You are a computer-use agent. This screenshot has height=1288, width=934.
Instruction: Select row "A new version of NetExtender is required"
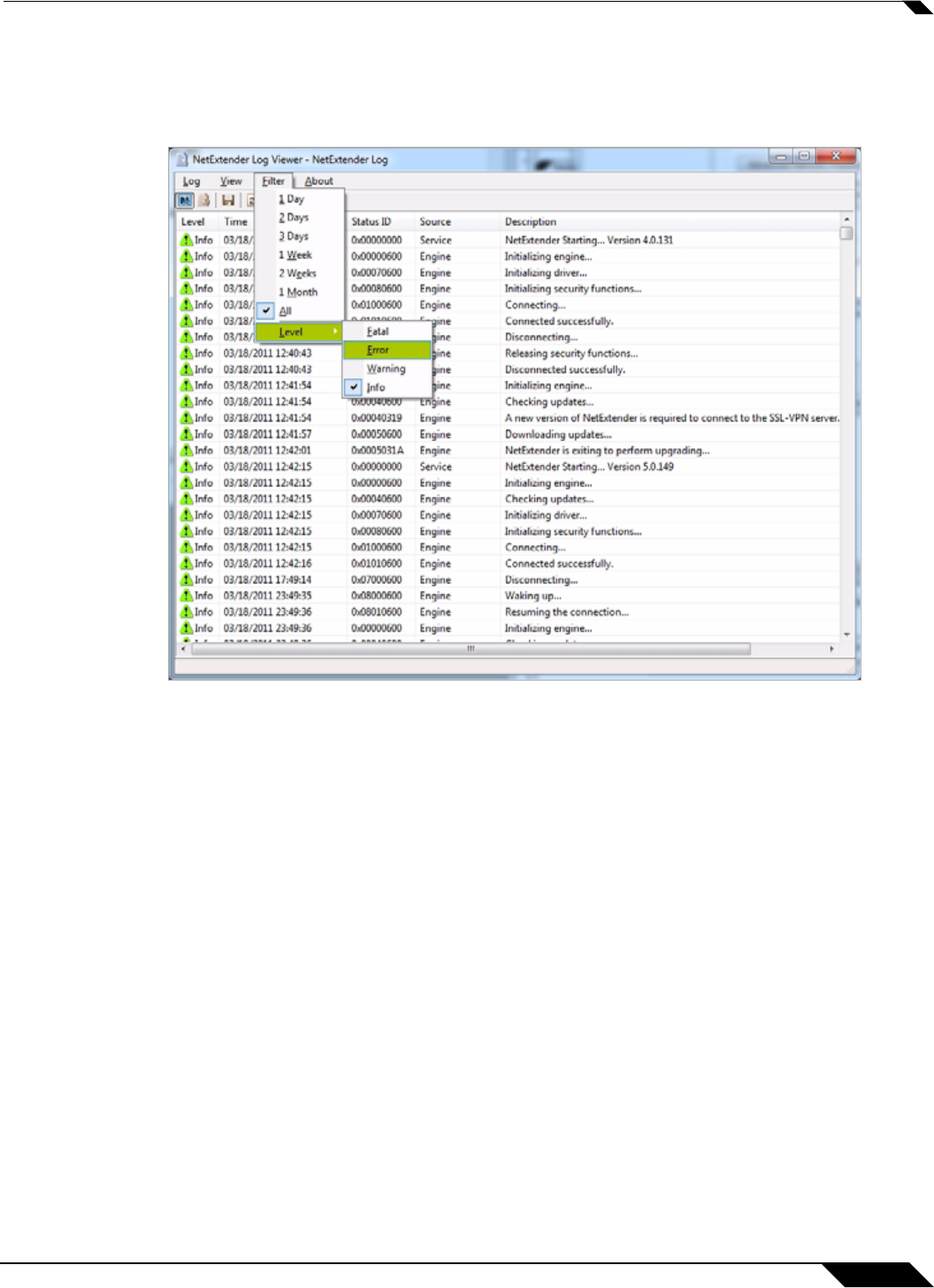(508, 418)
